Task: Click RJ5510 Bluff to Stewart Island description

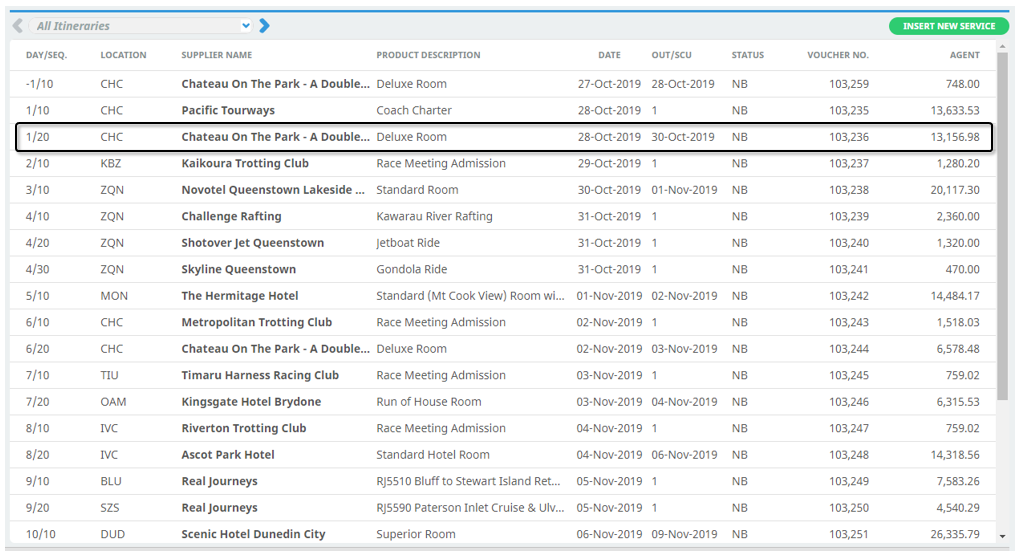Action: coord(468,481)
